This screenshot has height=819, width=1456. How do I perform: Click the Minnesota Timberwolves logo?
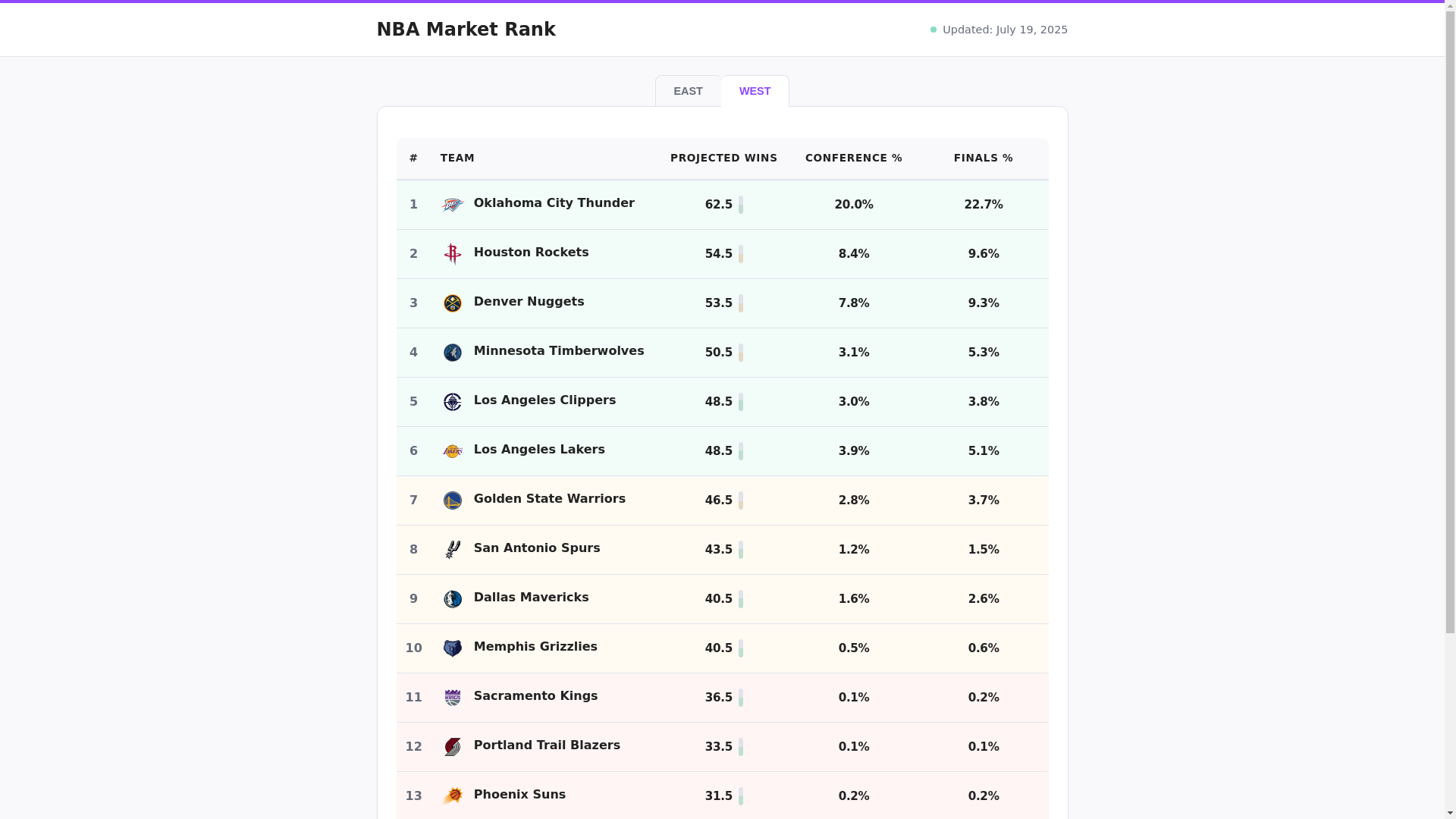(x=453, y=353)
